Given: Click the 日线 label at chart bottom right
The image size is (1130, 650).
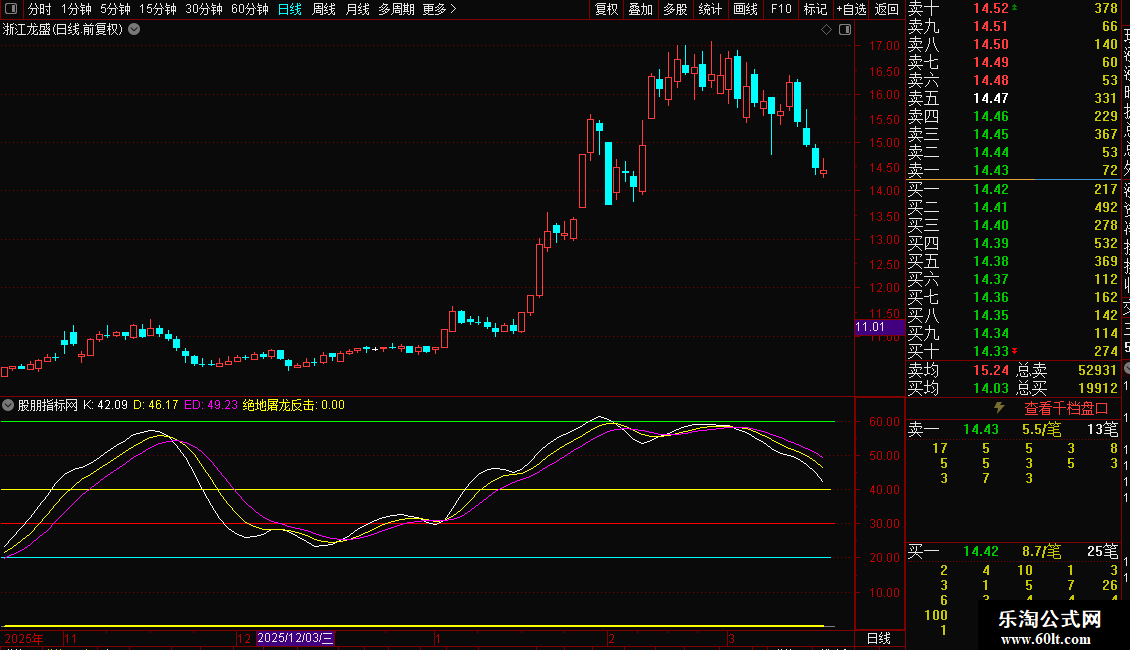Looking at the screenshot, I should (x=878, y=638).
